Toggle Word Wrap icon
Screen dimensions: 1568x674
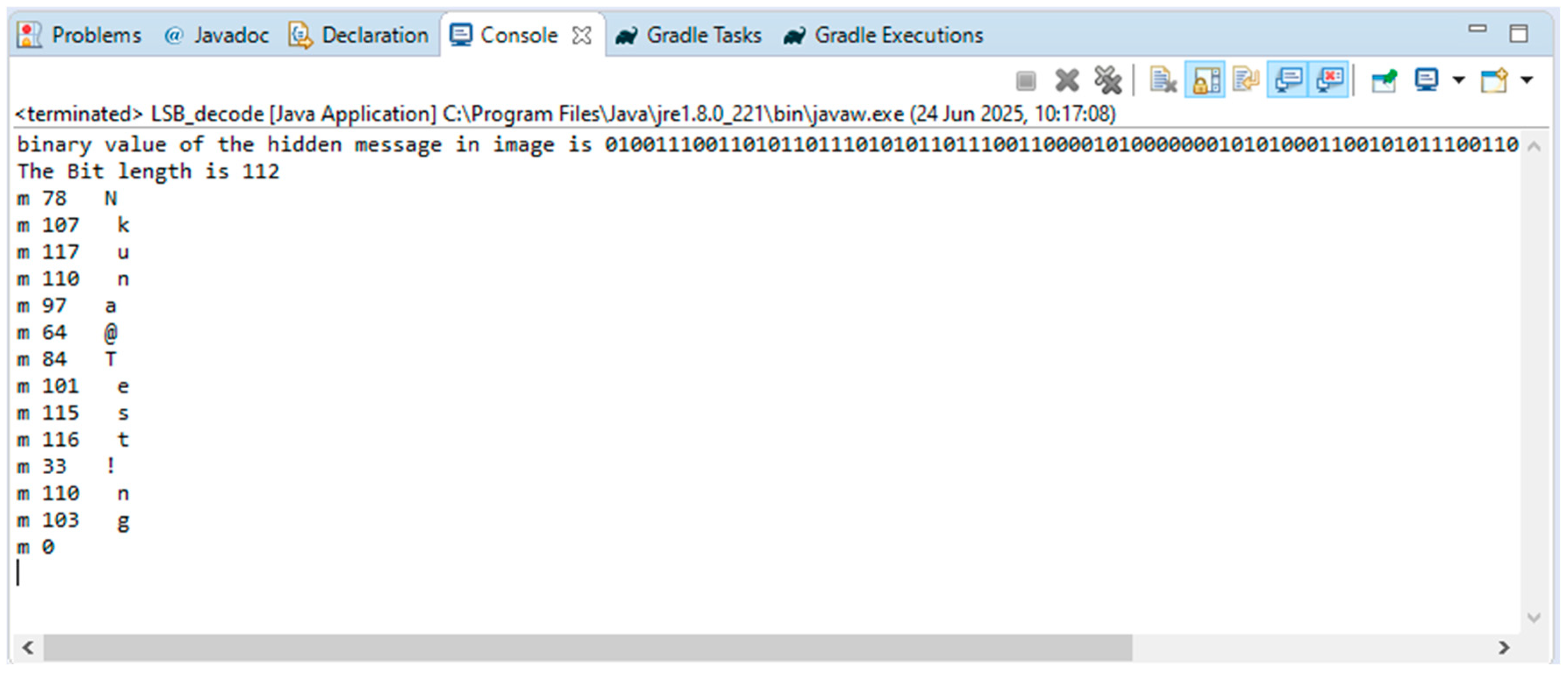1245,80
